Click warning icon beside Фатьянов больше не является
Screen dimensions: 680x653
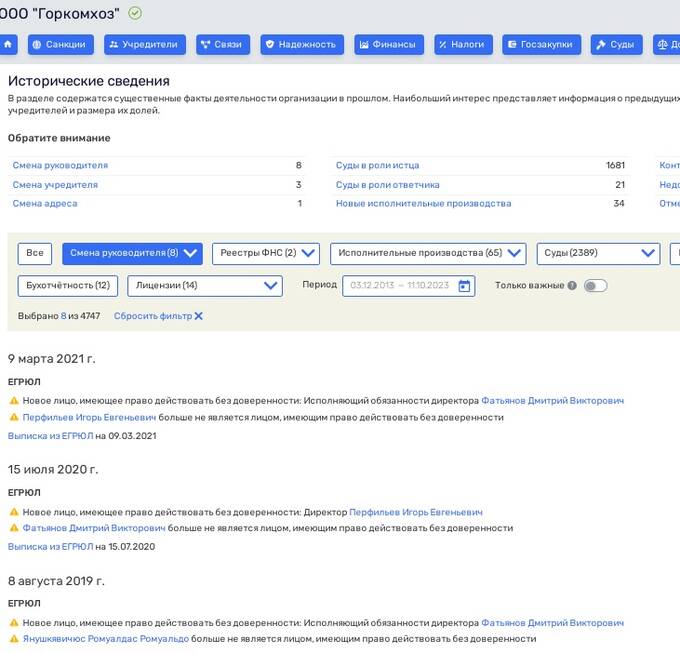[14, 528]
